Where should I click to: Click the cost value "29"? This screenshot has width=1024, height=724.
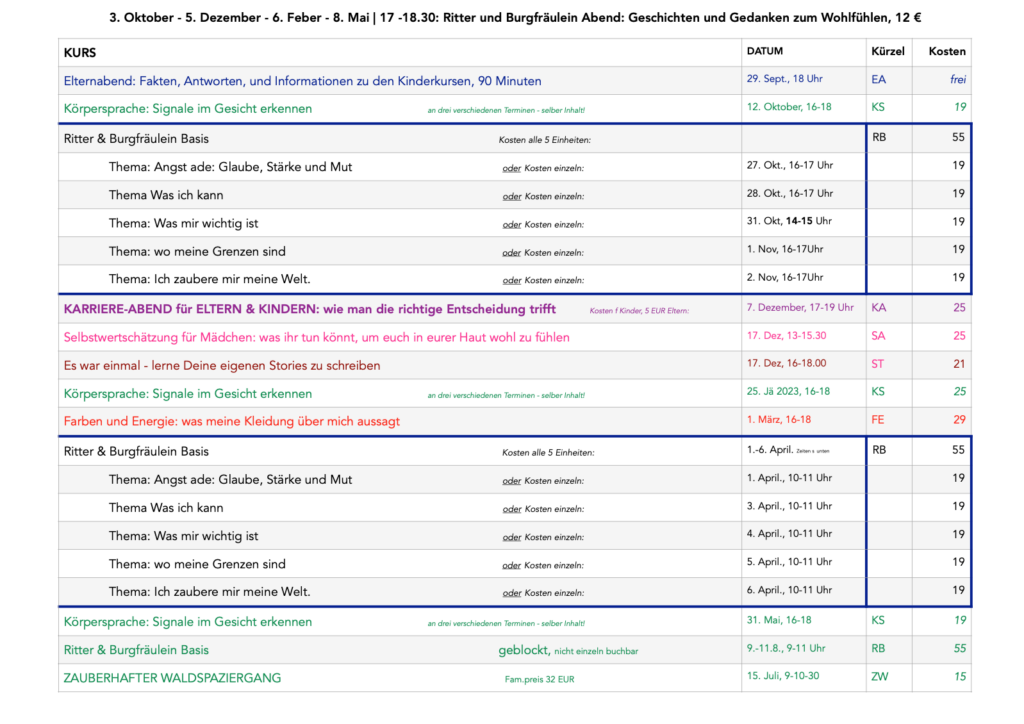(x=959, y=420)
